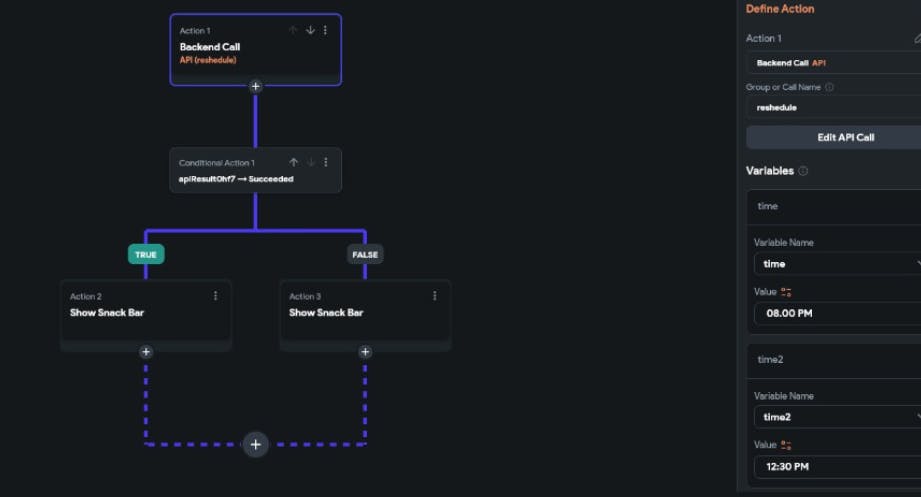Click the variable-binding icon beside time2 Value
This screenshot has height=497, width=921.
tap(786, 445)
